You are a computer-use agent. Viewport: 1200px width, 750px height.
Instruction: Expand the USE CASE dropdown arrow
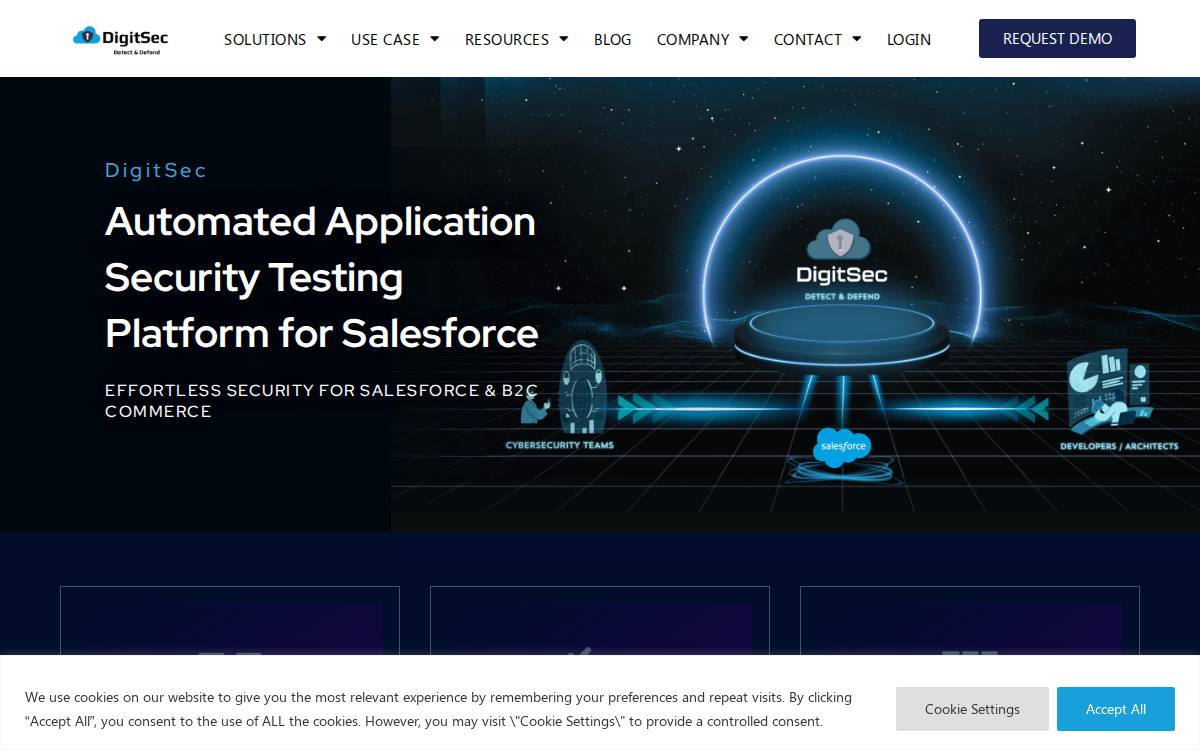pos(434,39)
